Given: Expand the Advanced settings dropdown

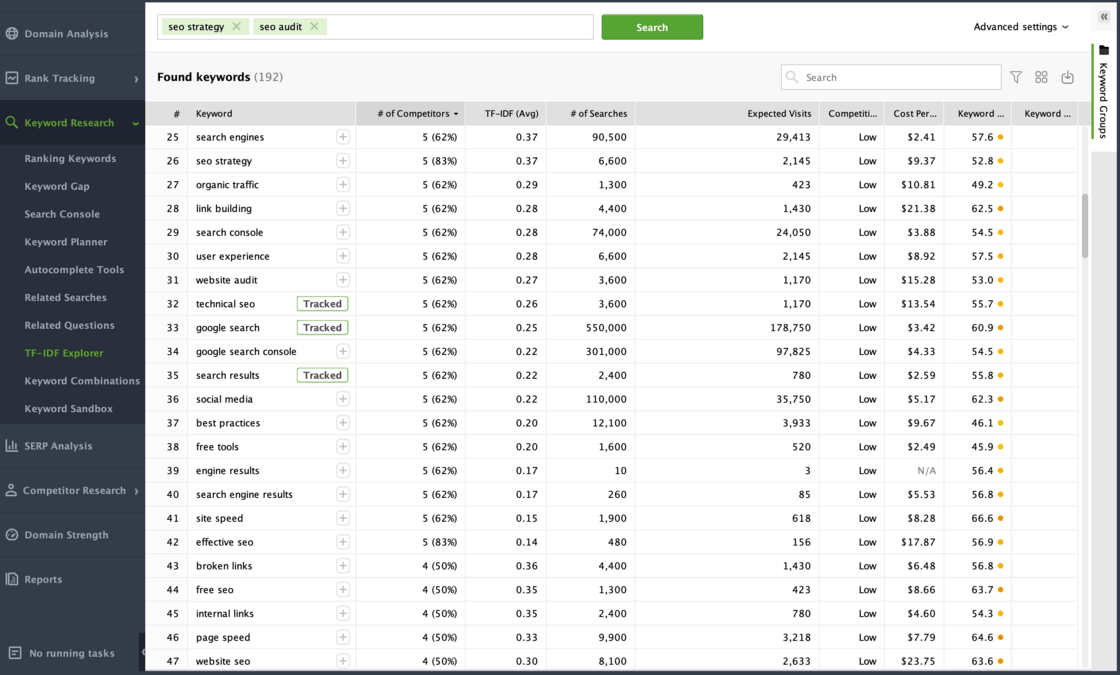Looking at the screenshot, I should (x=1021, y=27).
